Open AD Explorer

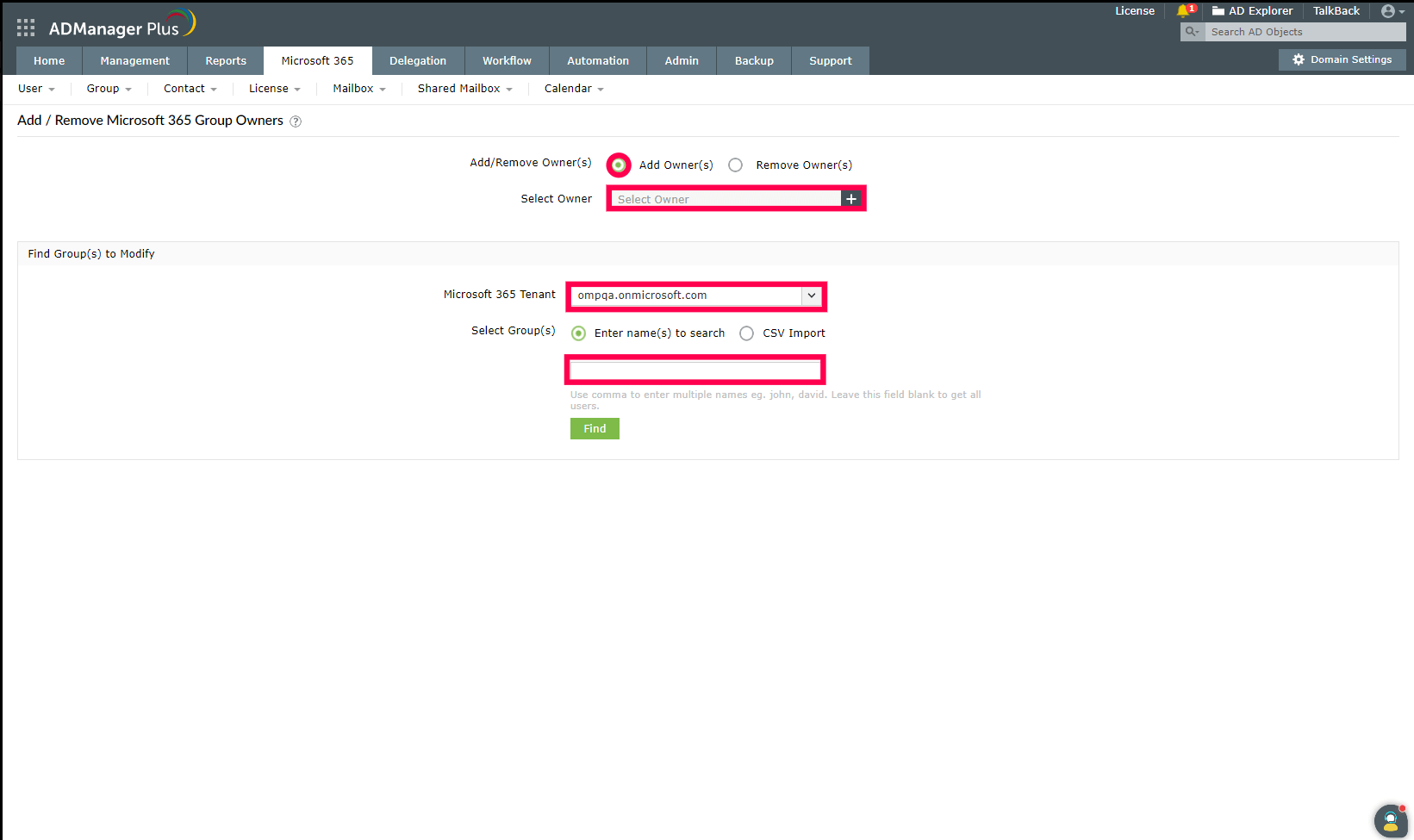coord(1252,11)
